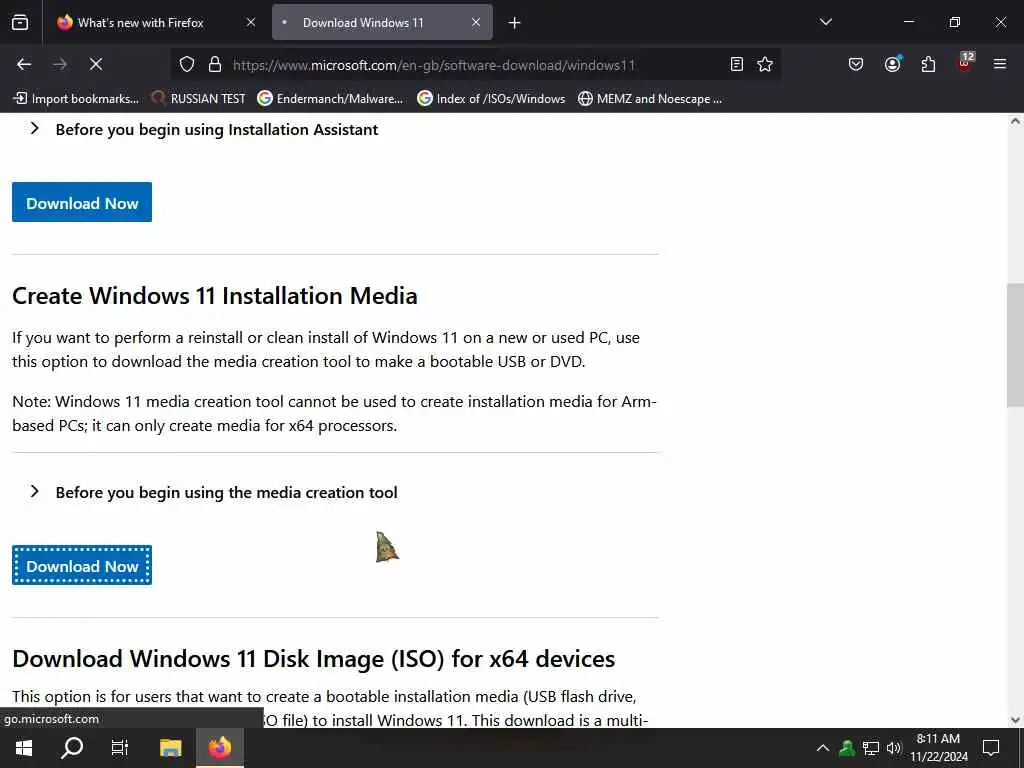Click scrollbar down arrow
Viewport: 1024px width, 768px height.
(x=1015, y=720)
